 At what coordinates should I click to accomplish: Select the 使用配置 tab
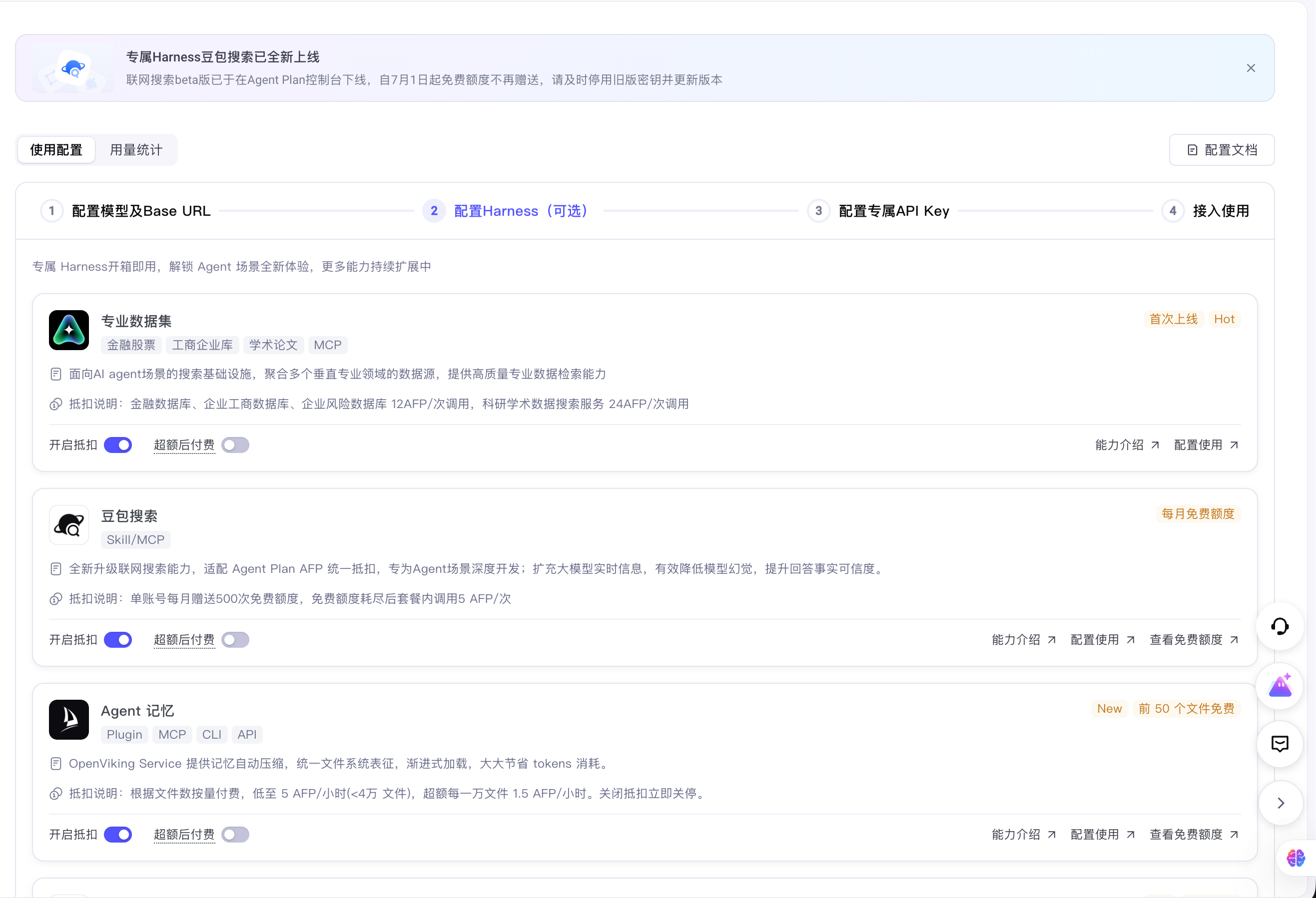point(56,149)
